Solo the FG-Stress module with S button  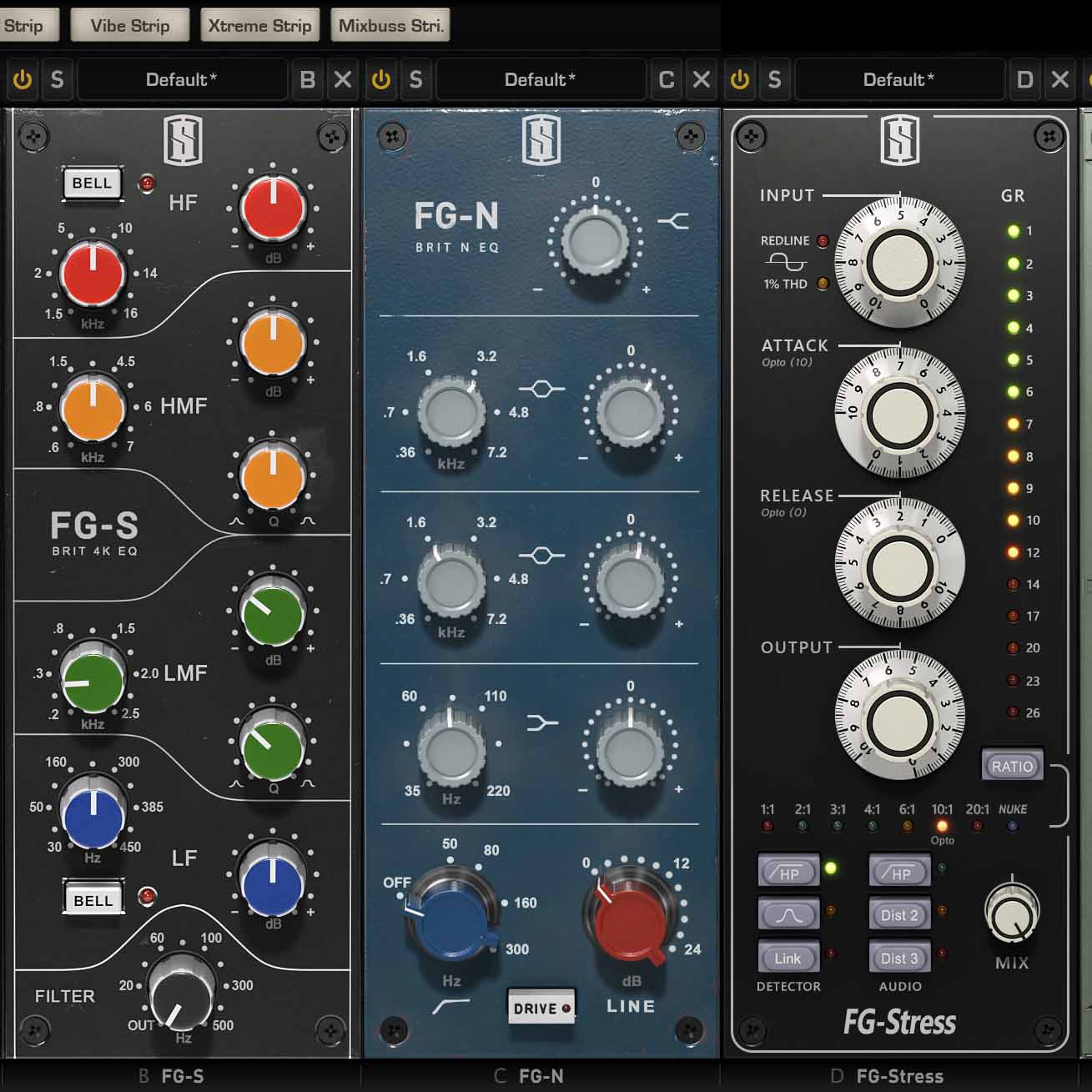coord(774,80)
